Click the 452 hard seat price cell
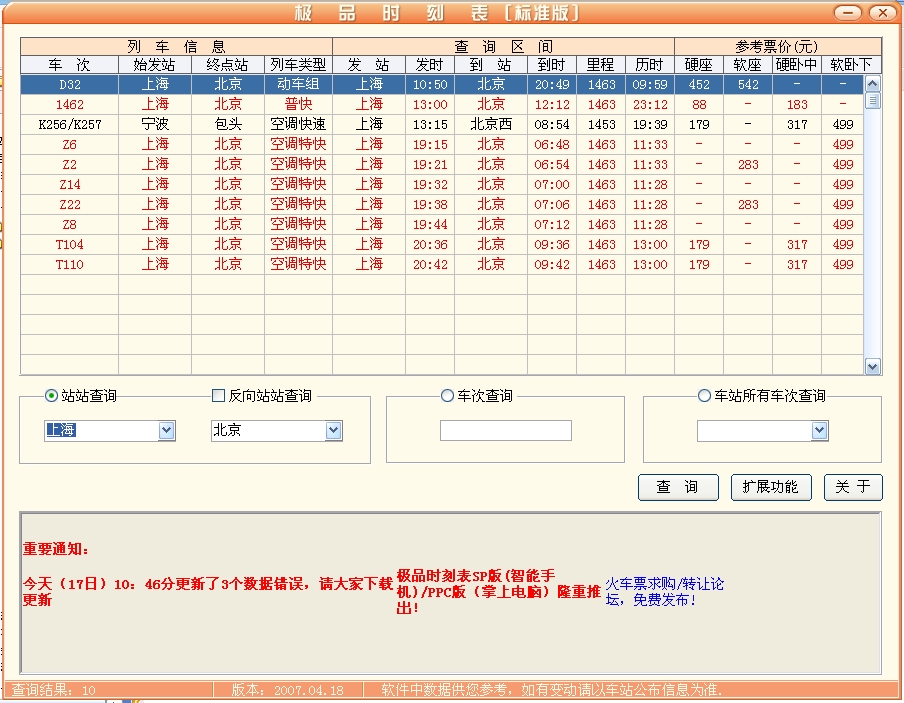 click(699, 84)
